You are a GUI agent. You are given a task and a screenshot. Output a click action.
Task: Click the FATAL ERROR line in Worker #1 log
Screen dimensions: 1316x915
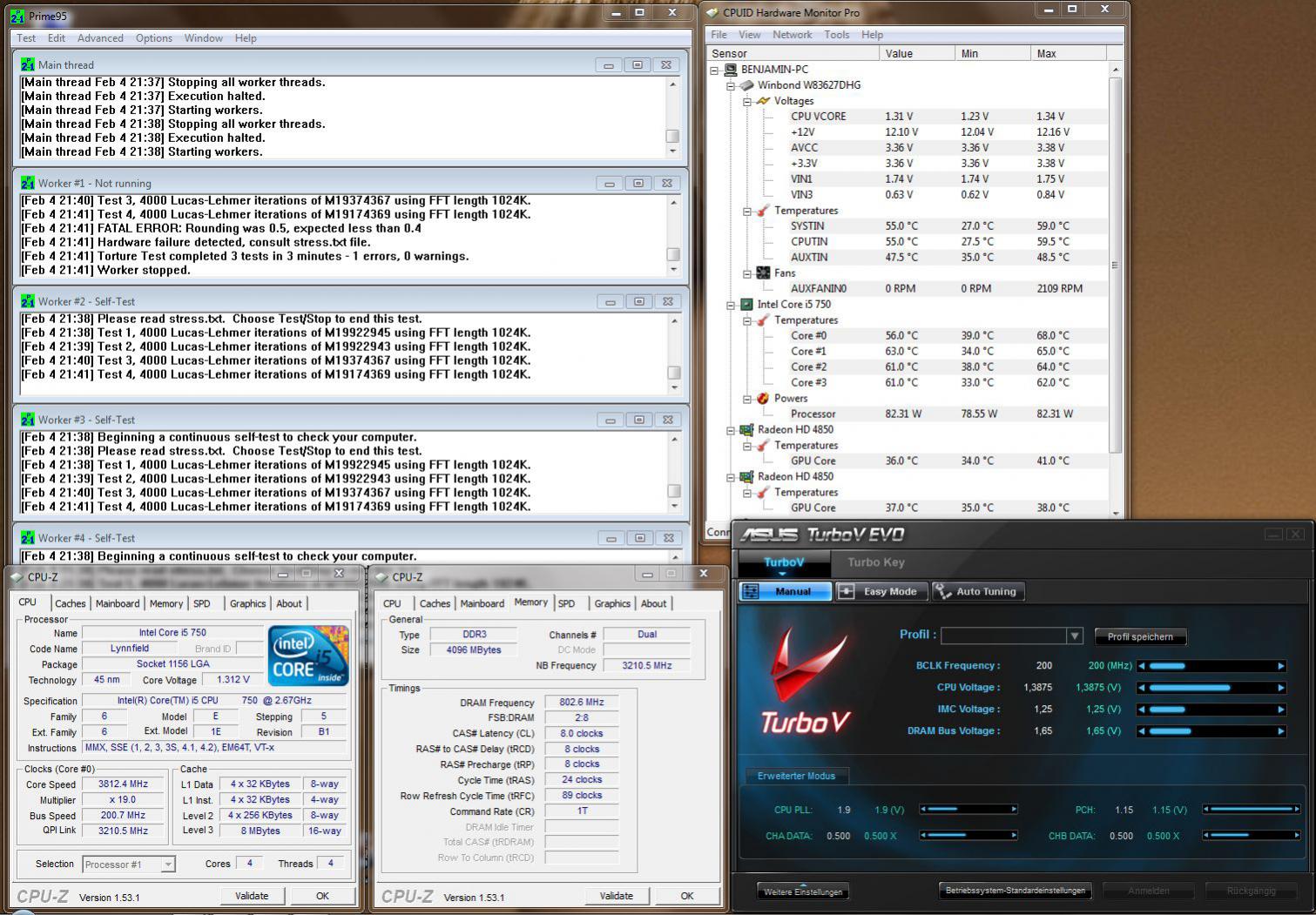click(221, 228)
